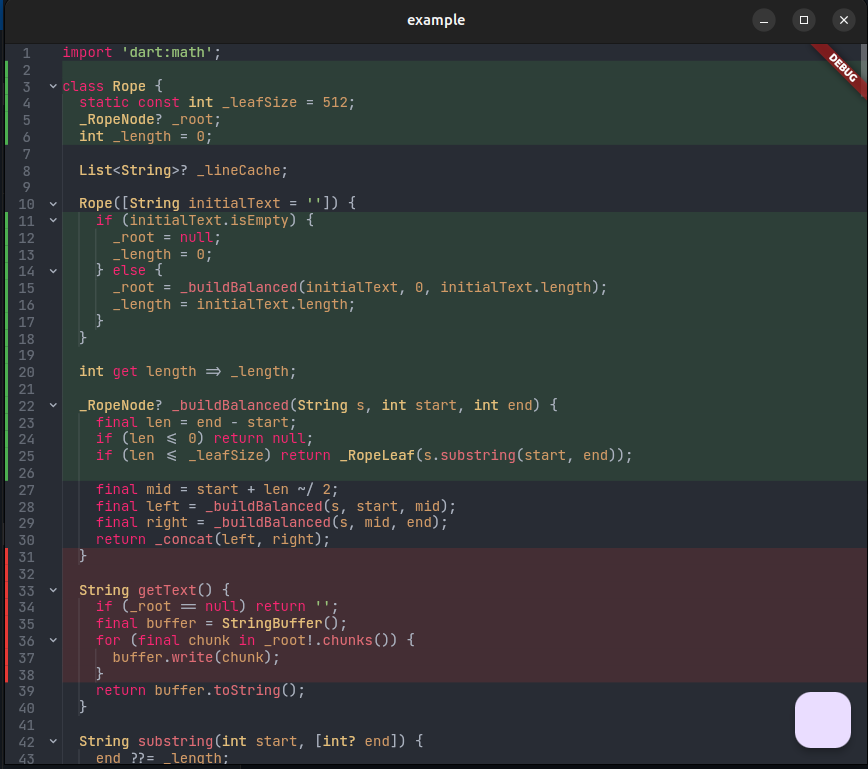
Task: Click the minimize window icon
Action: pyautogui.click(x=763, y=20)
